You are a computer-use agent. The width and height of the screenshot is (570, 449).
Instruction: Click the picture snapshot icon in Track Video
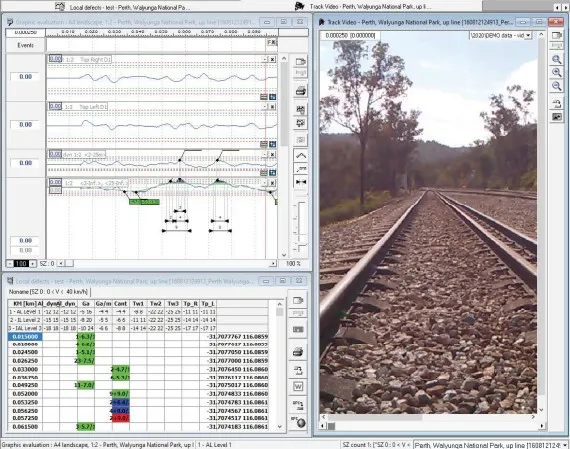coord(557,117)
